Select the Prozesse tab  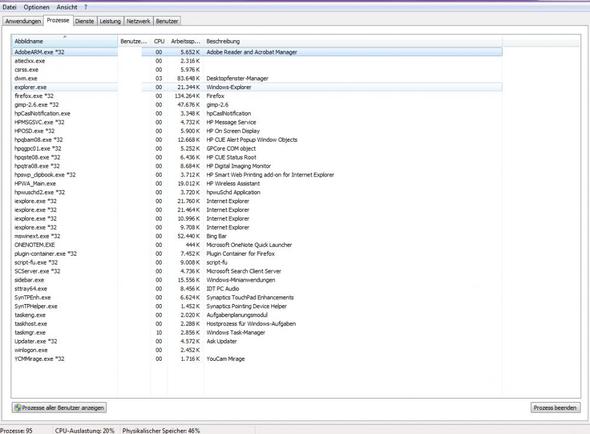tap(58, 20)
